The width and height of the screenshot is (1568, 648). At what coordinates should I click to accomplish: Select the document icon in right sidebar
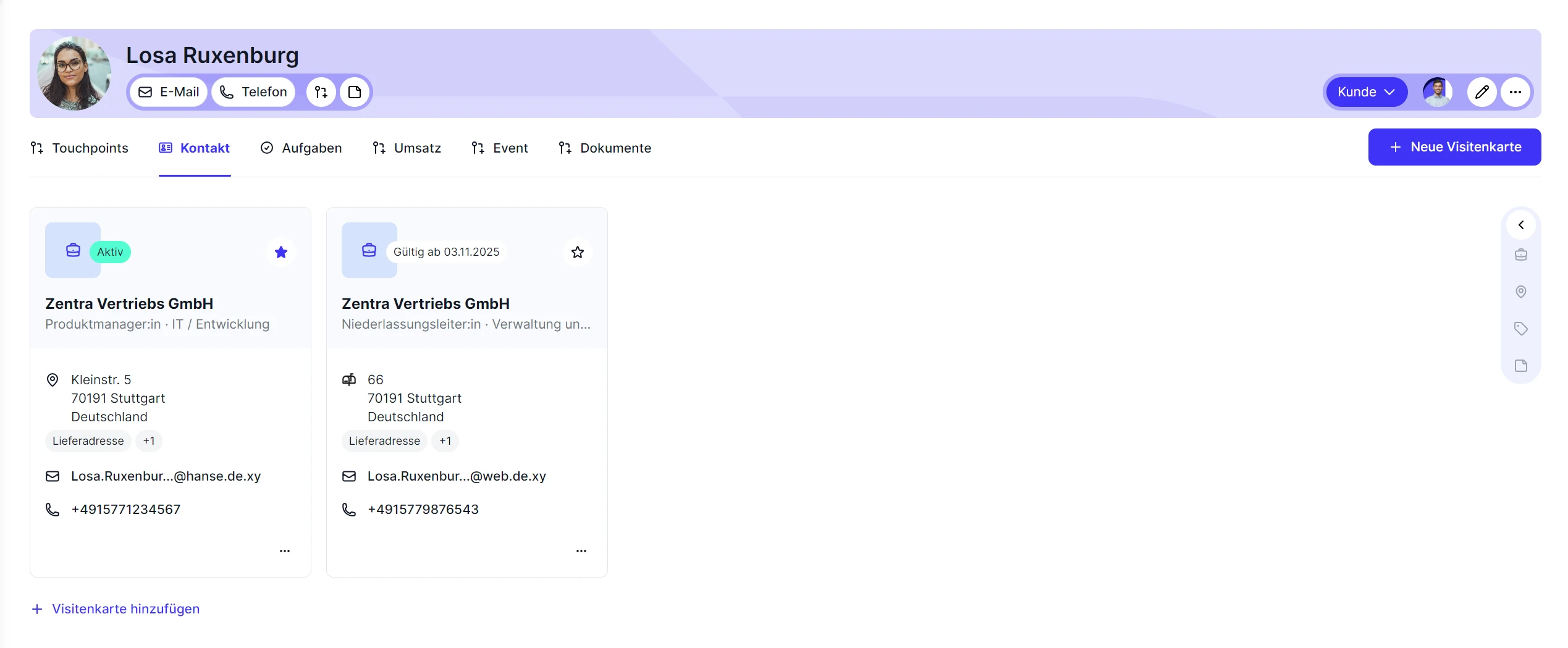(1520, 366)
